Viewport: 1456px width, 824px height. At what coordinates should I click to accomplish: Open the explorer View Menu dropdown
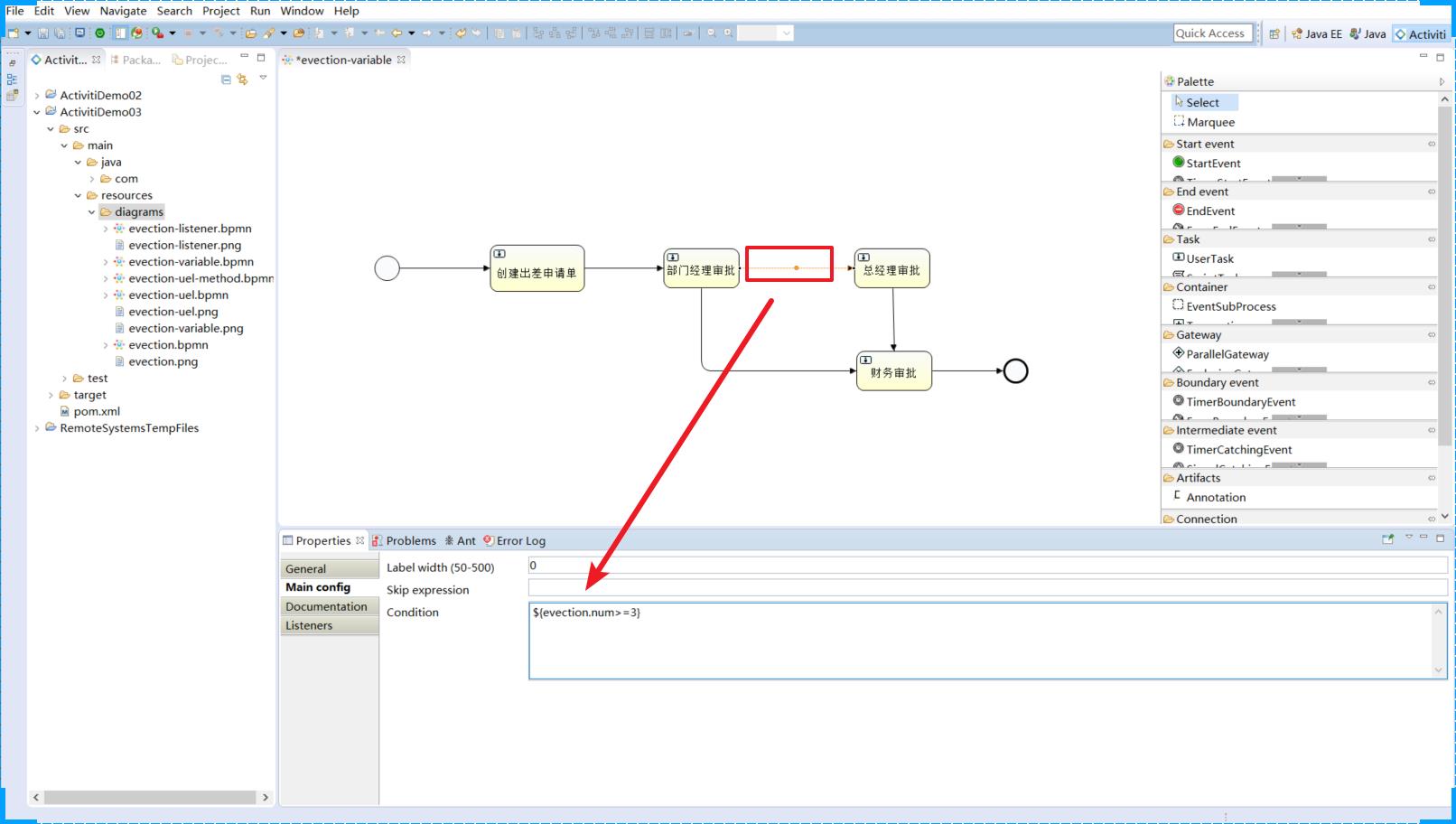click(x=263, y=79)
